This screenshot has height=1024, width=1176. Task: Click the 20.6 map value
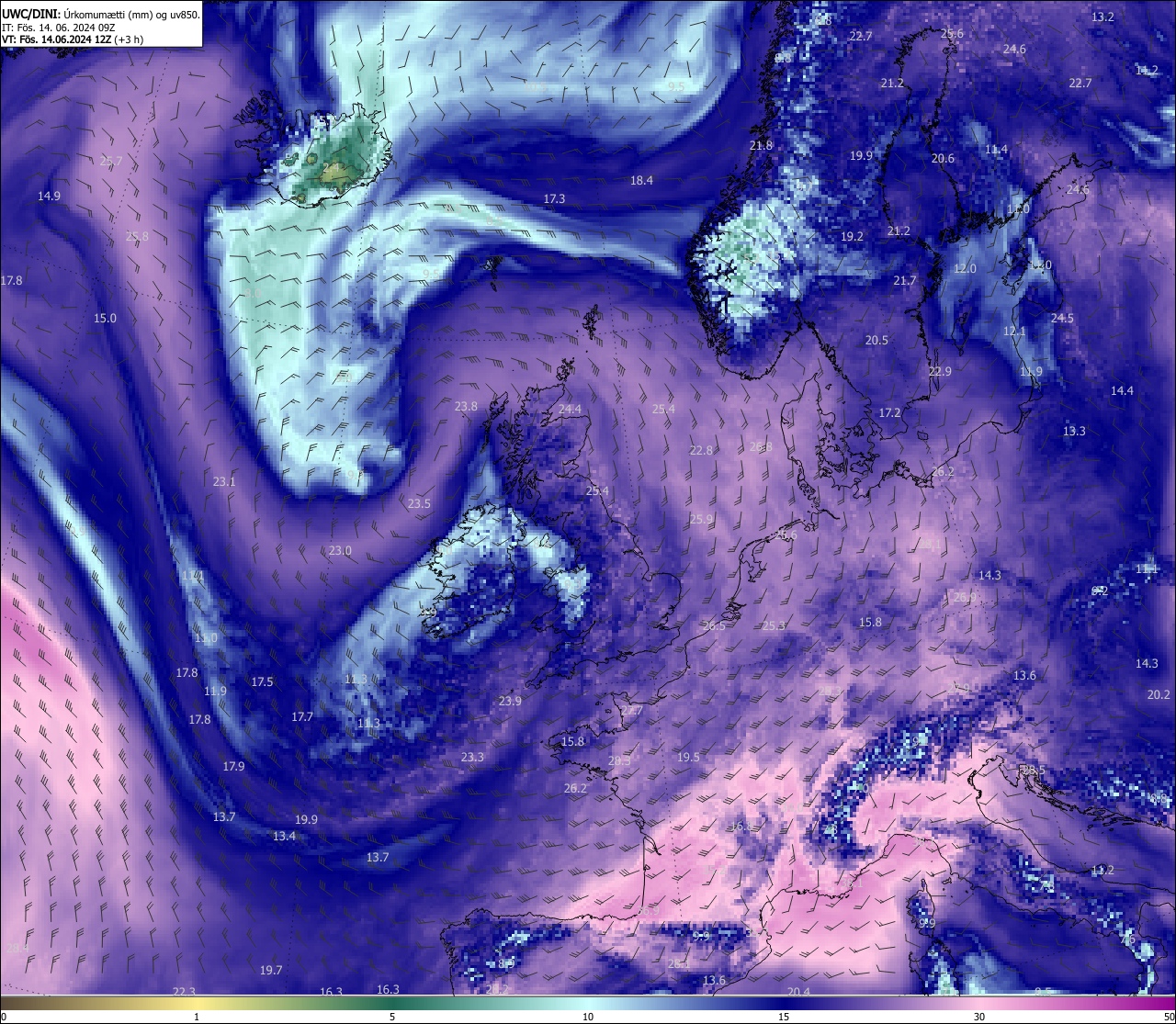pyautogui.click(x=943, y=158)
